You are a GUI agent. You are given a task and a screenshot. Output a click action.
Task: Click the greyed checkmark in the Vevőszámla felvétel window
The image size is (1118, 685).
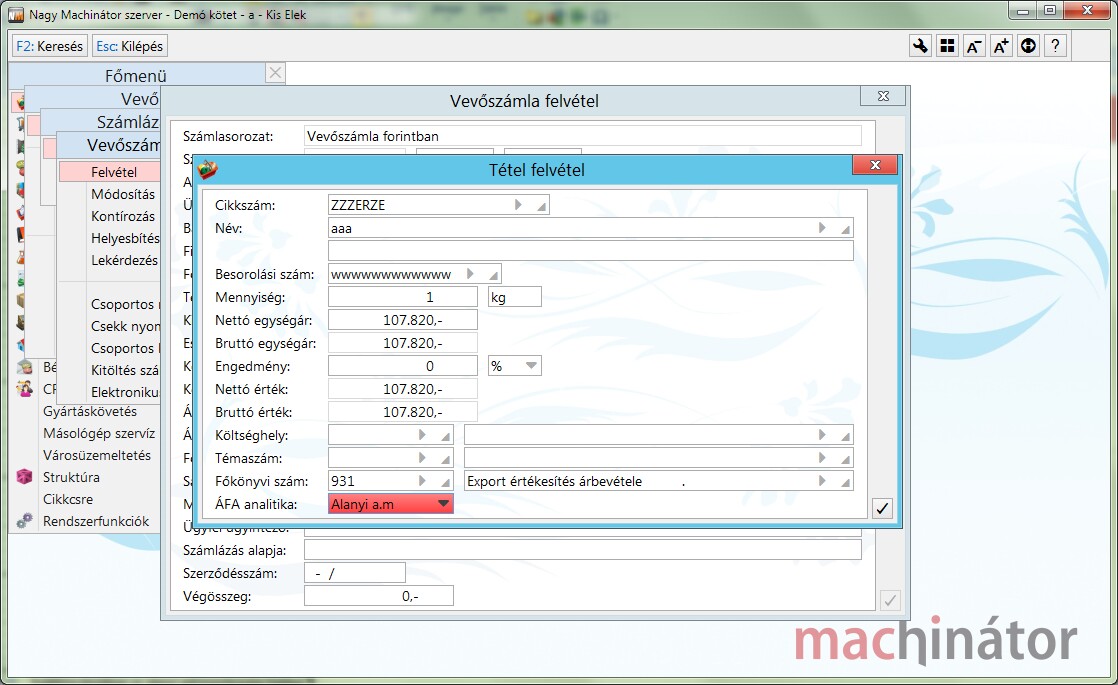pyautogui.click(x=890, y=600)
